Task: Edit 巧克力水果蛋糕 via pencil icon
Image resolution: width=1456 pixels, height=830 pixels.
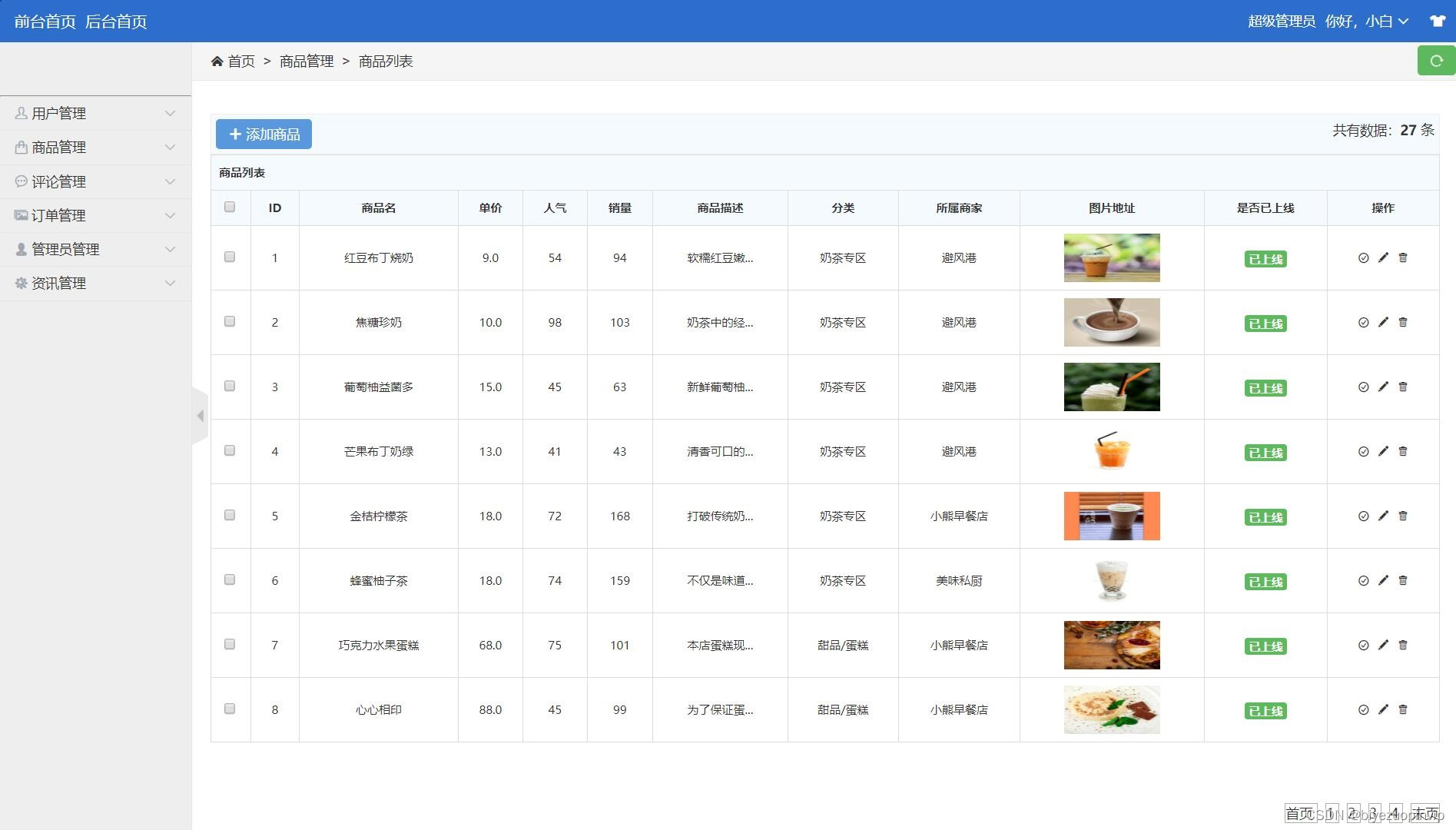Action: tap(1383, 645)
